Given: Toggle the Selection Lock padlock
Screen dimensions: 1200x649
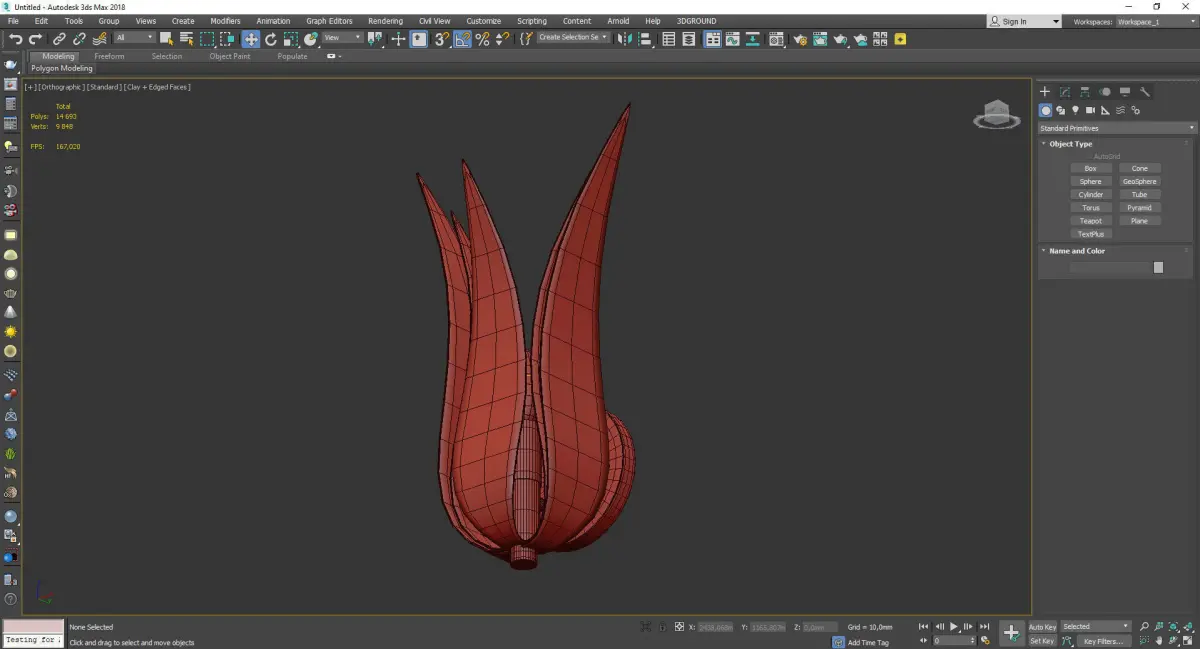Looking at the screenshot, I should coord(661,627).
